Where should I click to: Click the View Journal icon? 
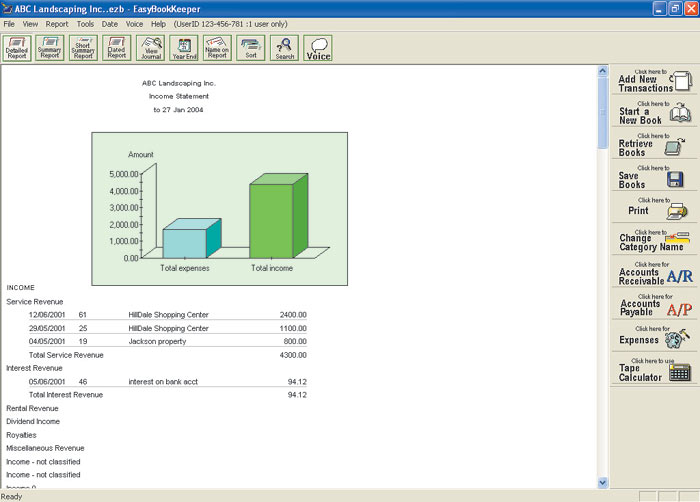pos(151,48)
